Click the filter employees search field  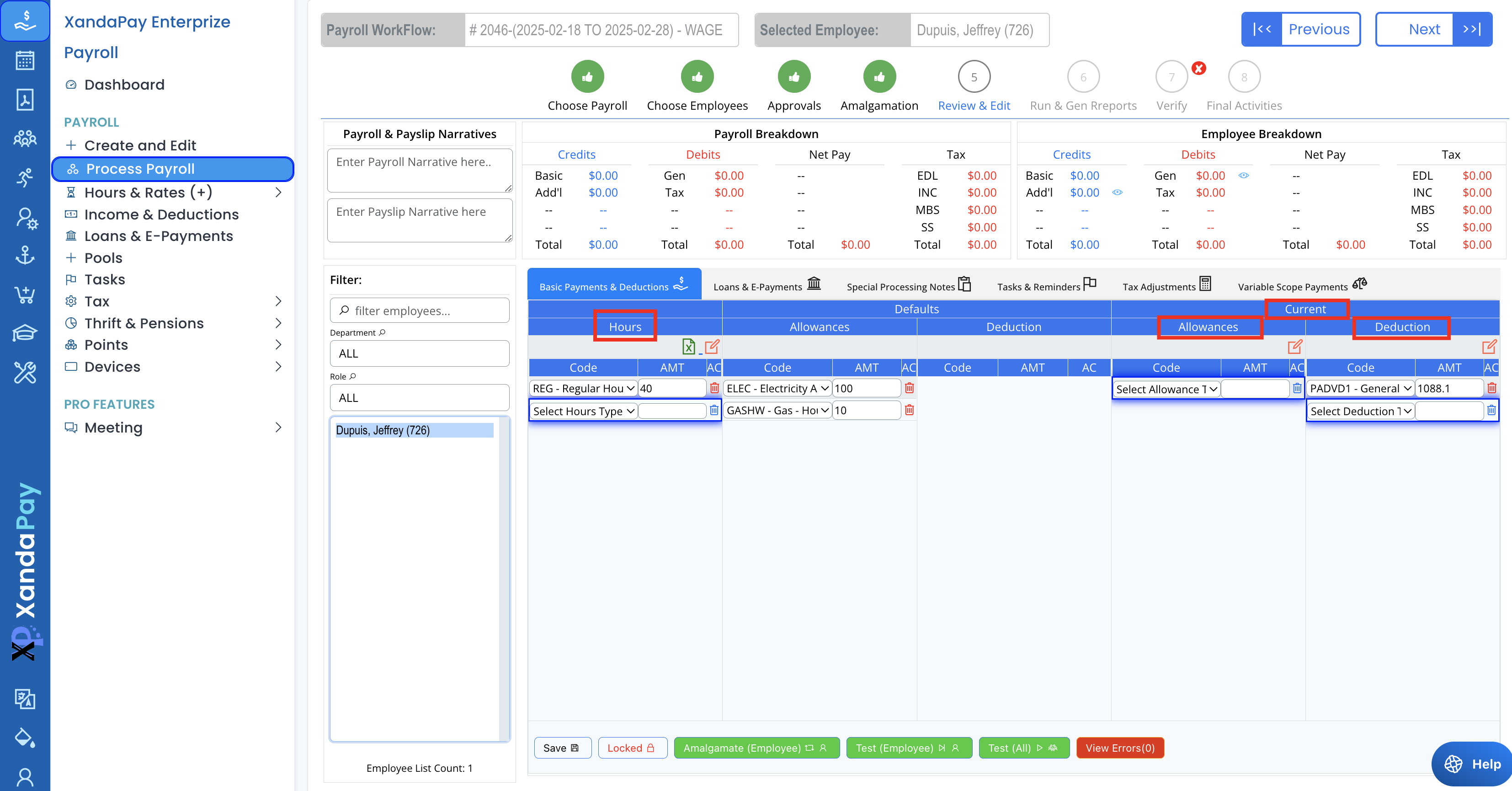[420, 310]
